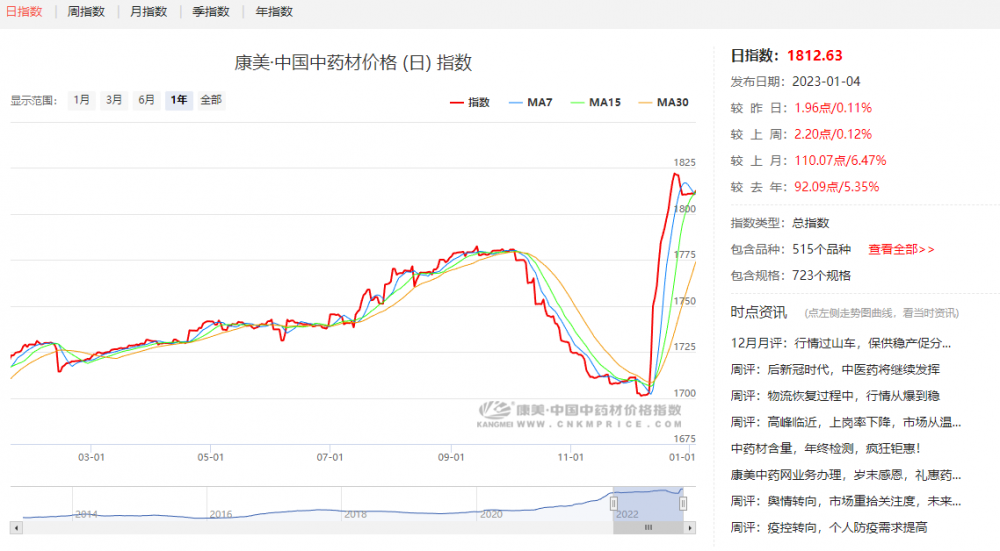Click the 时点资讯 heading
This screenshot has width=1000, height=551.
tap(758, 312)
